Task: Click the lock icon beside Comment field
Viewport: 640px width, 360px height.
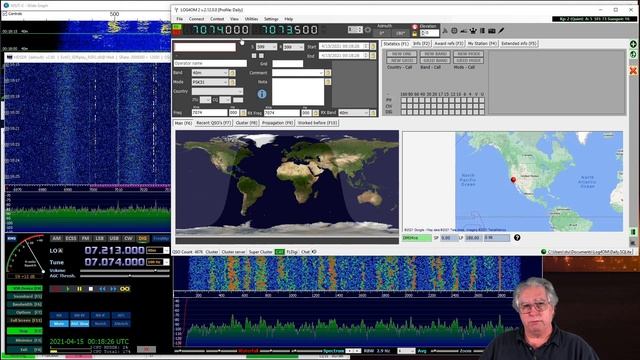Action: coord(328,73)
